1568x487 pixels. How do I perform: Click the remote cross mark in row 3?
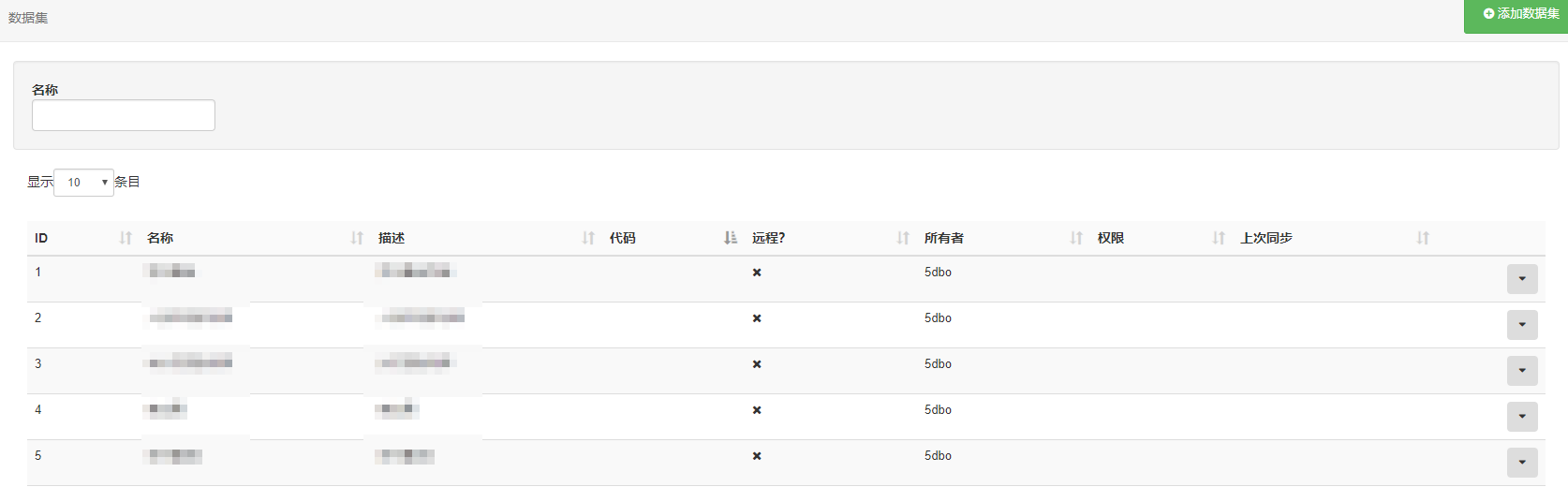tap(757, 364)
